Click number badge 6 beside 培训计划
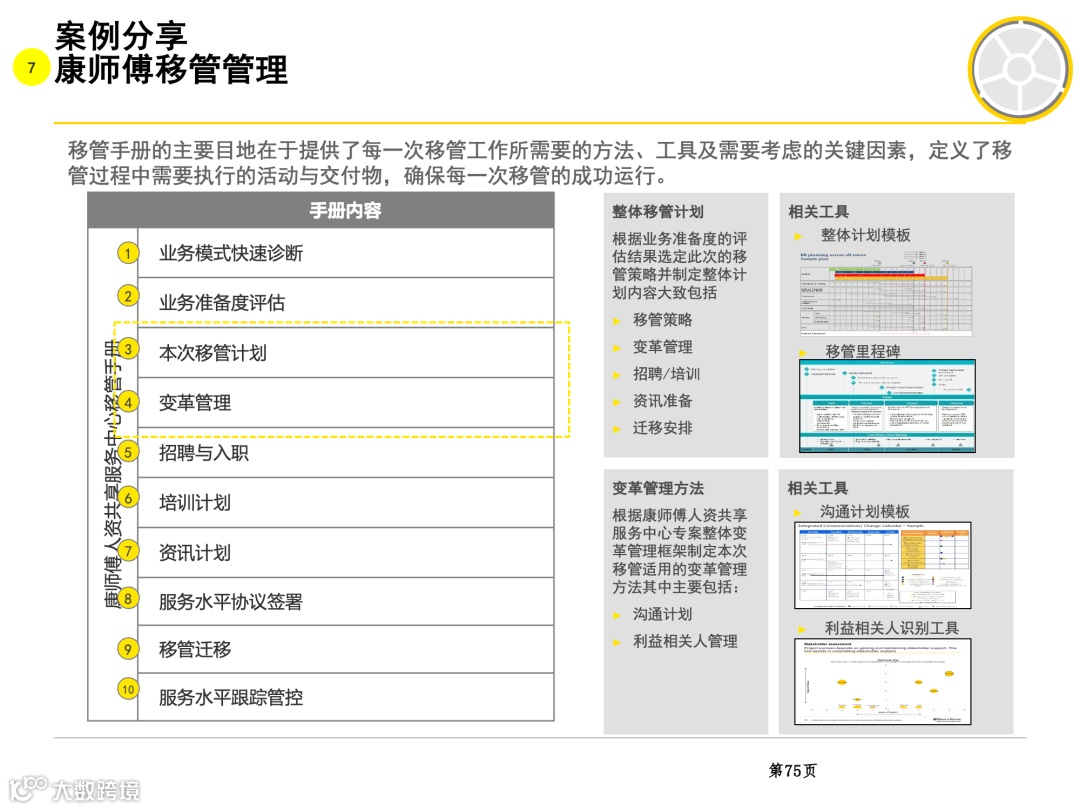The image size is (1080, 810). coord(127,498)
